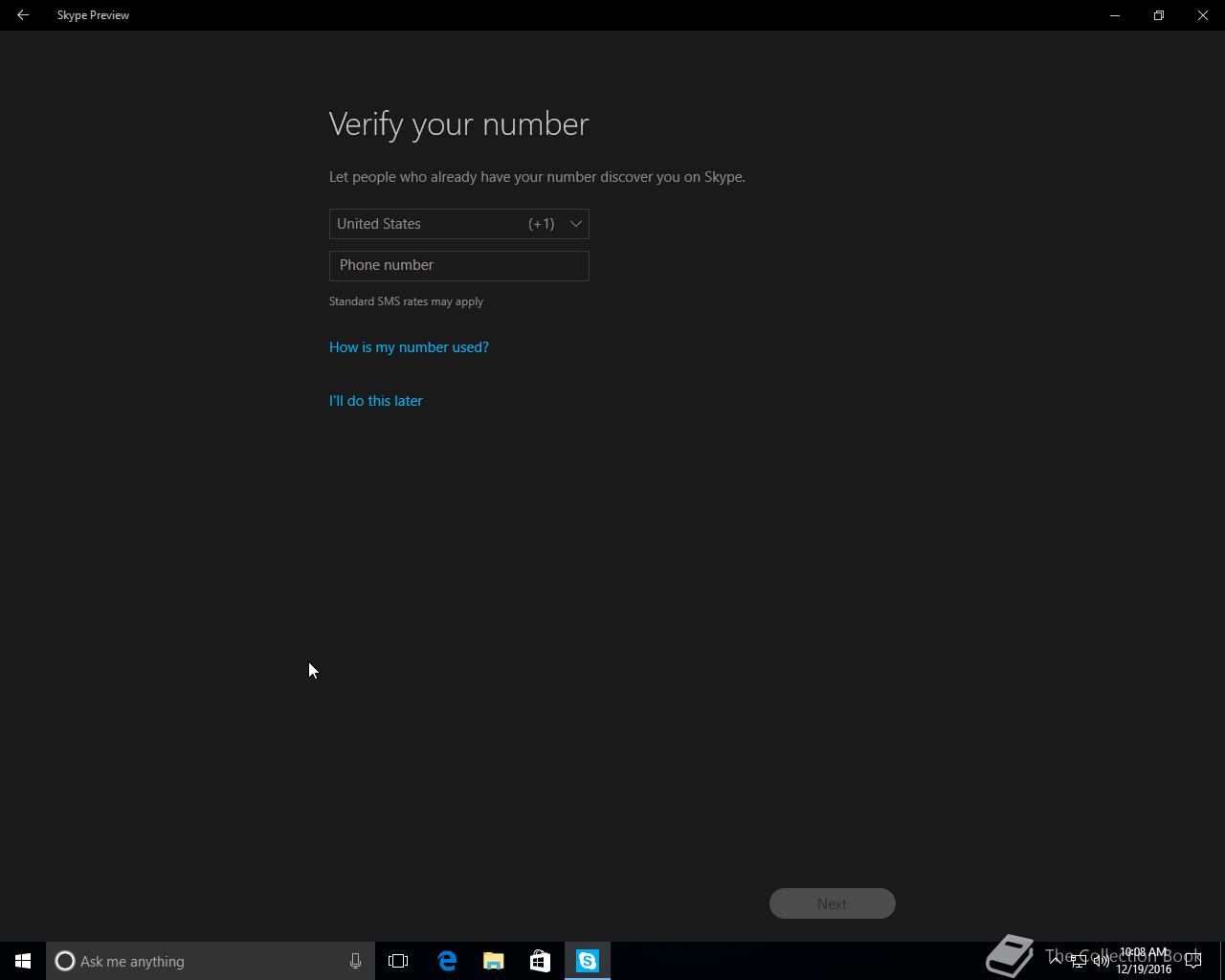Show hidden system tray icons

coord(1056,961)
